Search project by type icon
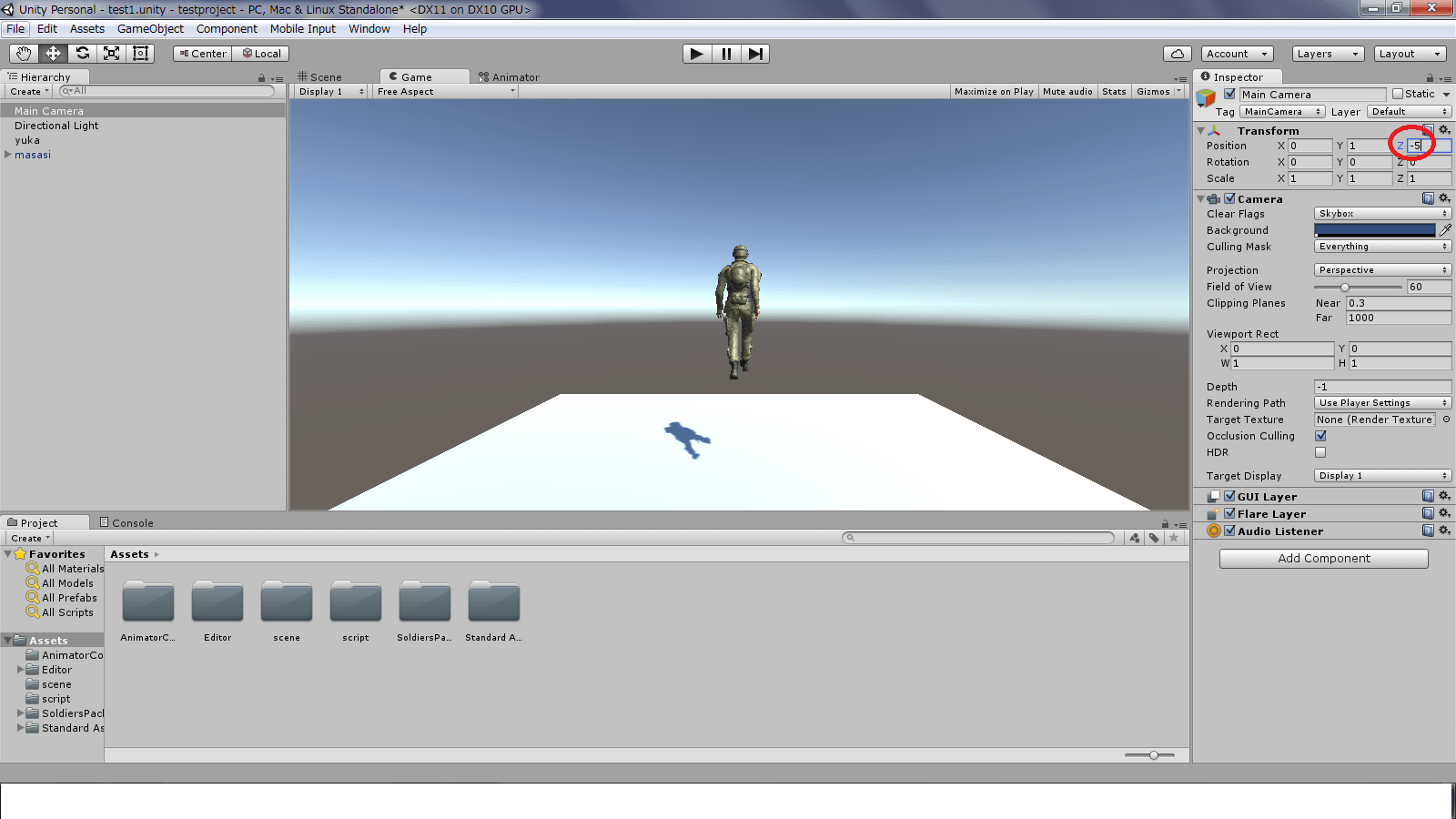 (x=1135, y=538)
